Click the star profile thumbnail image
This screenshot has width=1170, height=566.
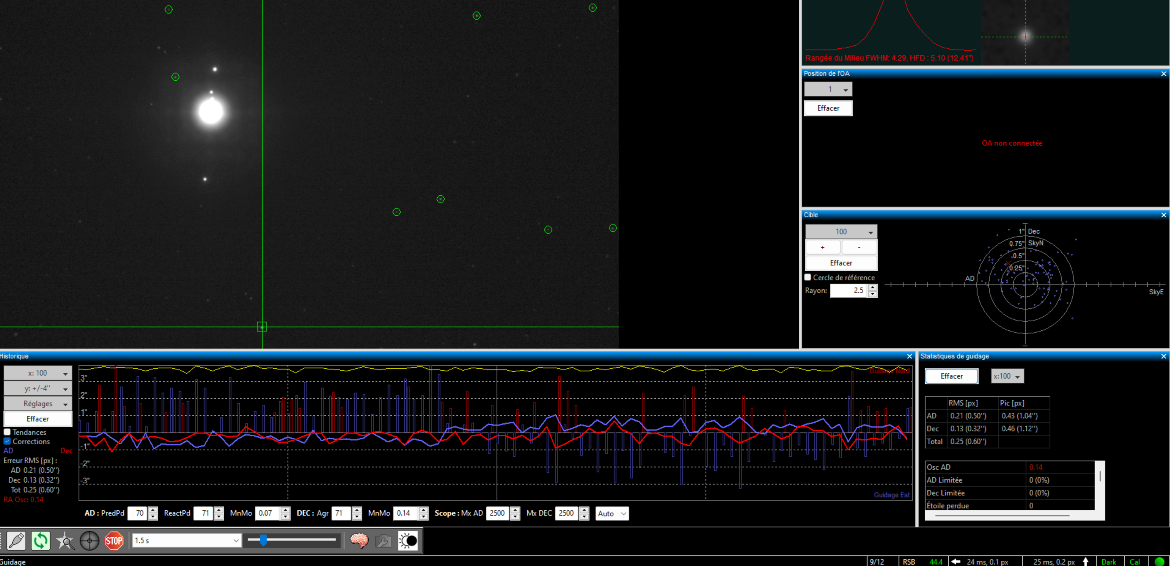(x=1024, y=34)
